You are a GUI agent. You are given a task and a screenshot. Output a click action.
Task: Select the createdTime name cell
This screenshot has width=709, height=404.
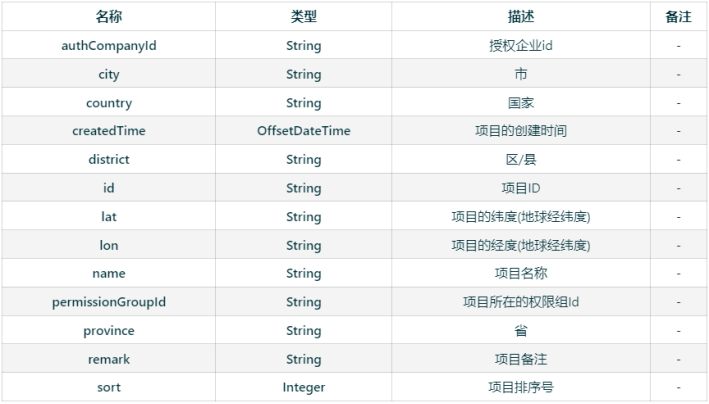(109, 131)
